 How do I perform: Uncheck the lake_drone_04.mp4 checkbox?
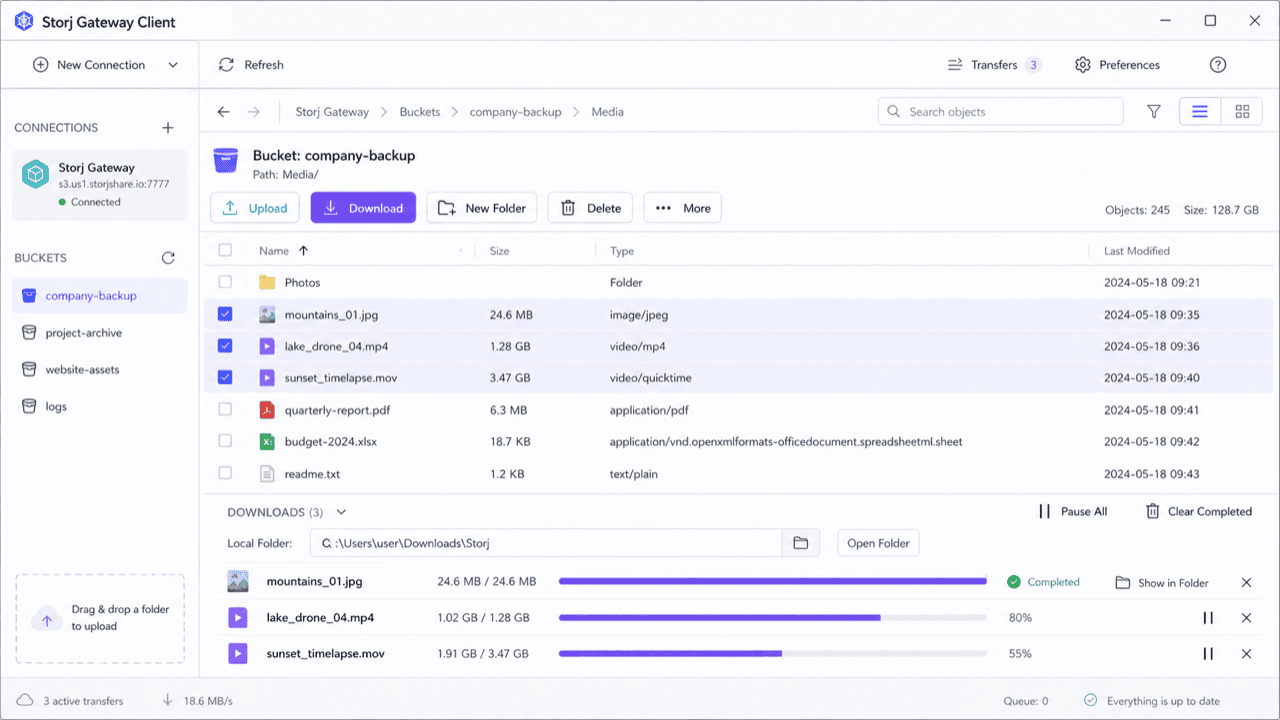225,346
